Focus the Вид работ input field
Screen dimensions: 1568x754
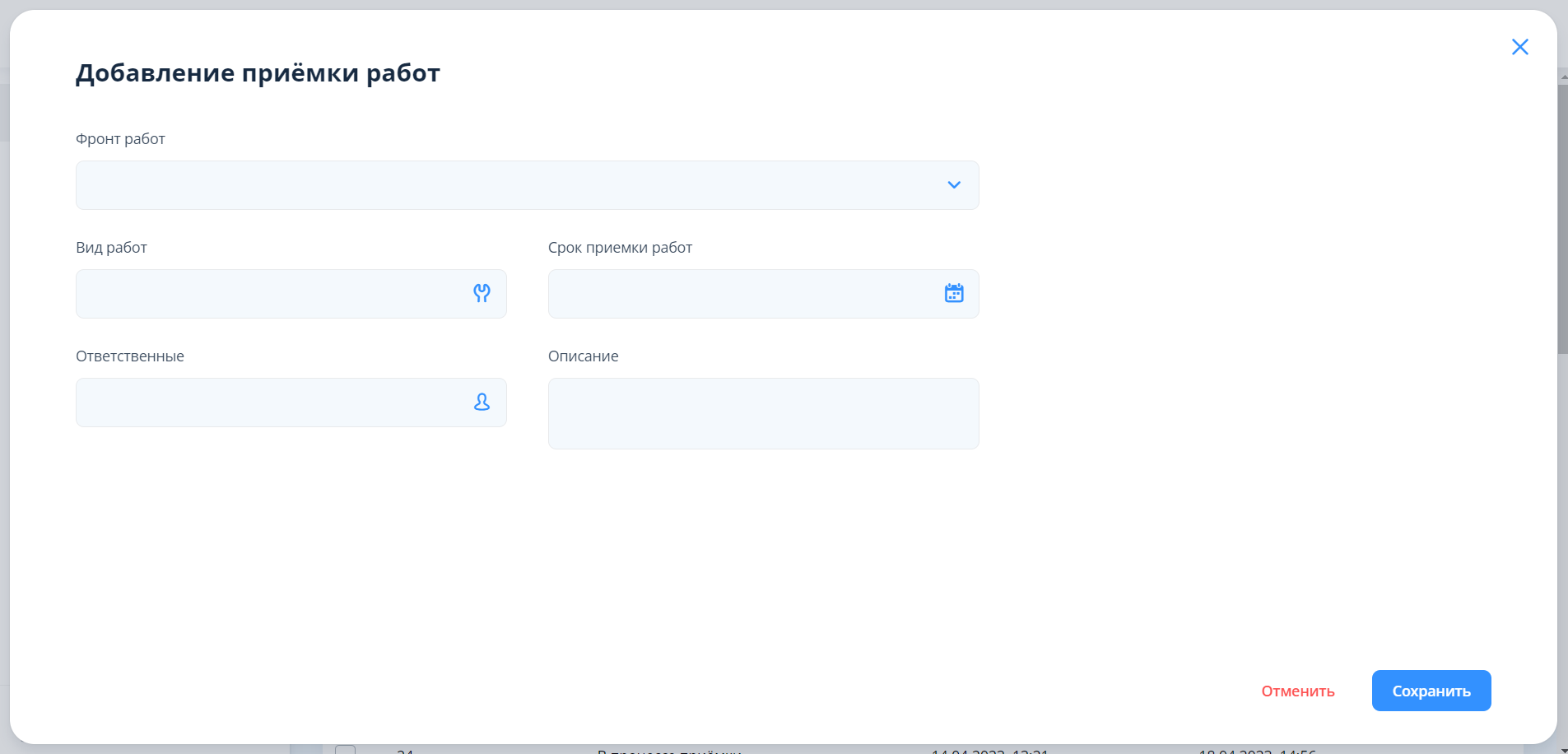[272, 294]
